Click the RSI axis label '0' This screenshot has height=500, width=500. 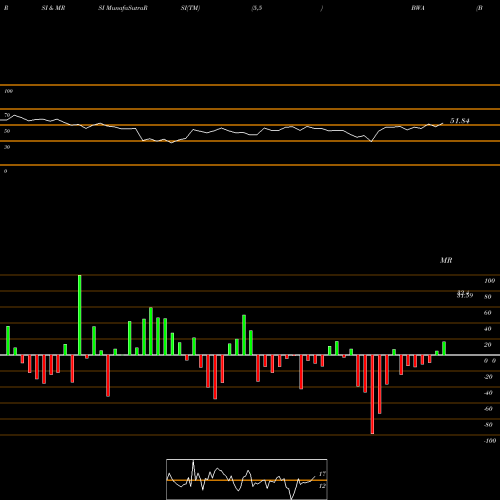(5, 171)
